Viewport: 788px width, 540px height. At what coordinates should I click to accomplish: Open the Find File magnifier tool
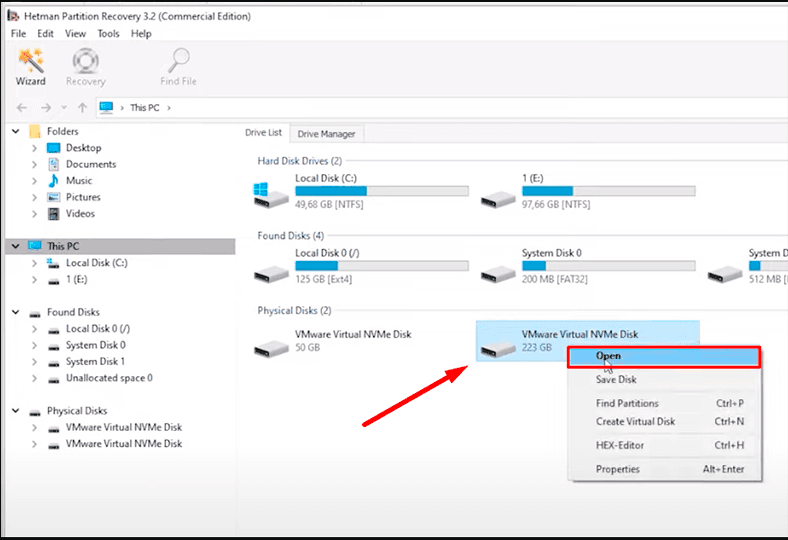coord(178,67)
